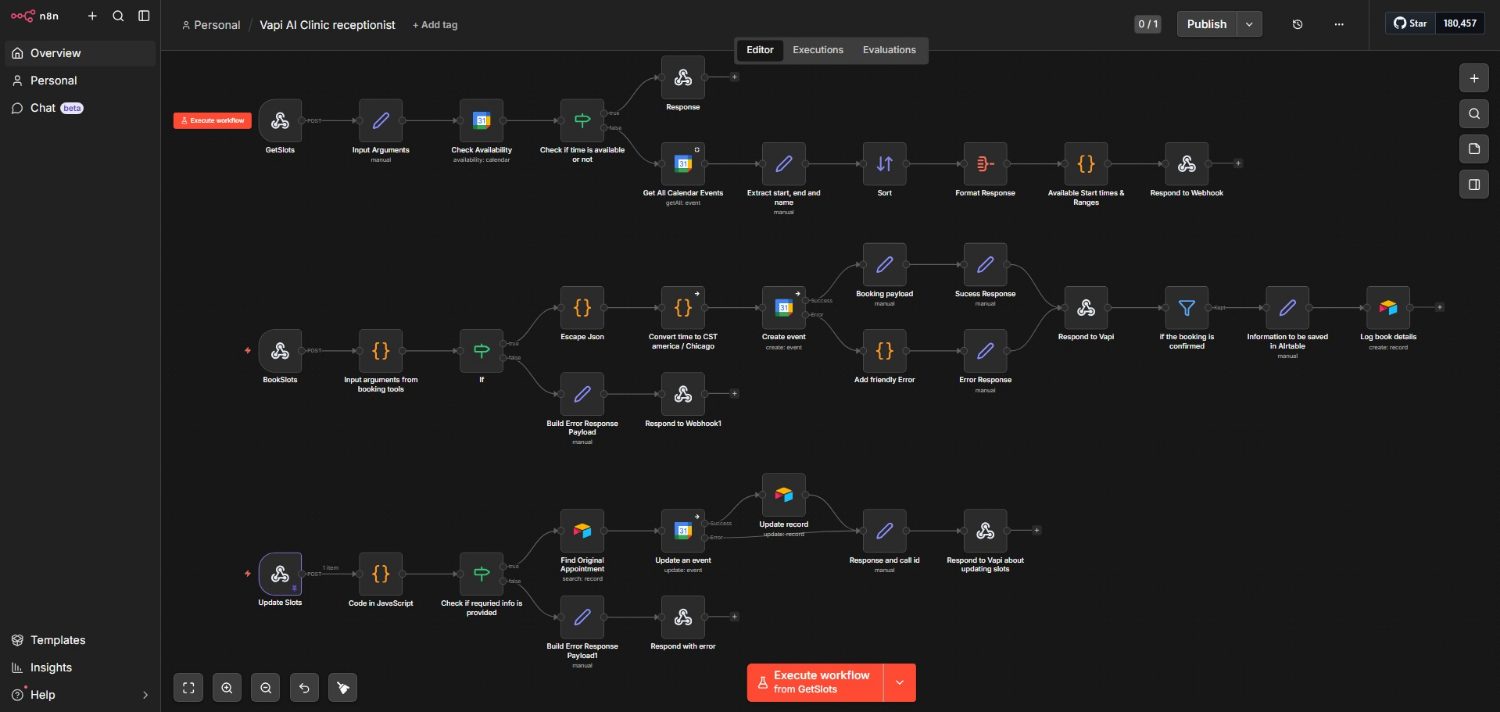Image resolution: width=1500 pixels, height=712 pixels.
Task: Open the Check if time is available node
Action: point(582,121)
